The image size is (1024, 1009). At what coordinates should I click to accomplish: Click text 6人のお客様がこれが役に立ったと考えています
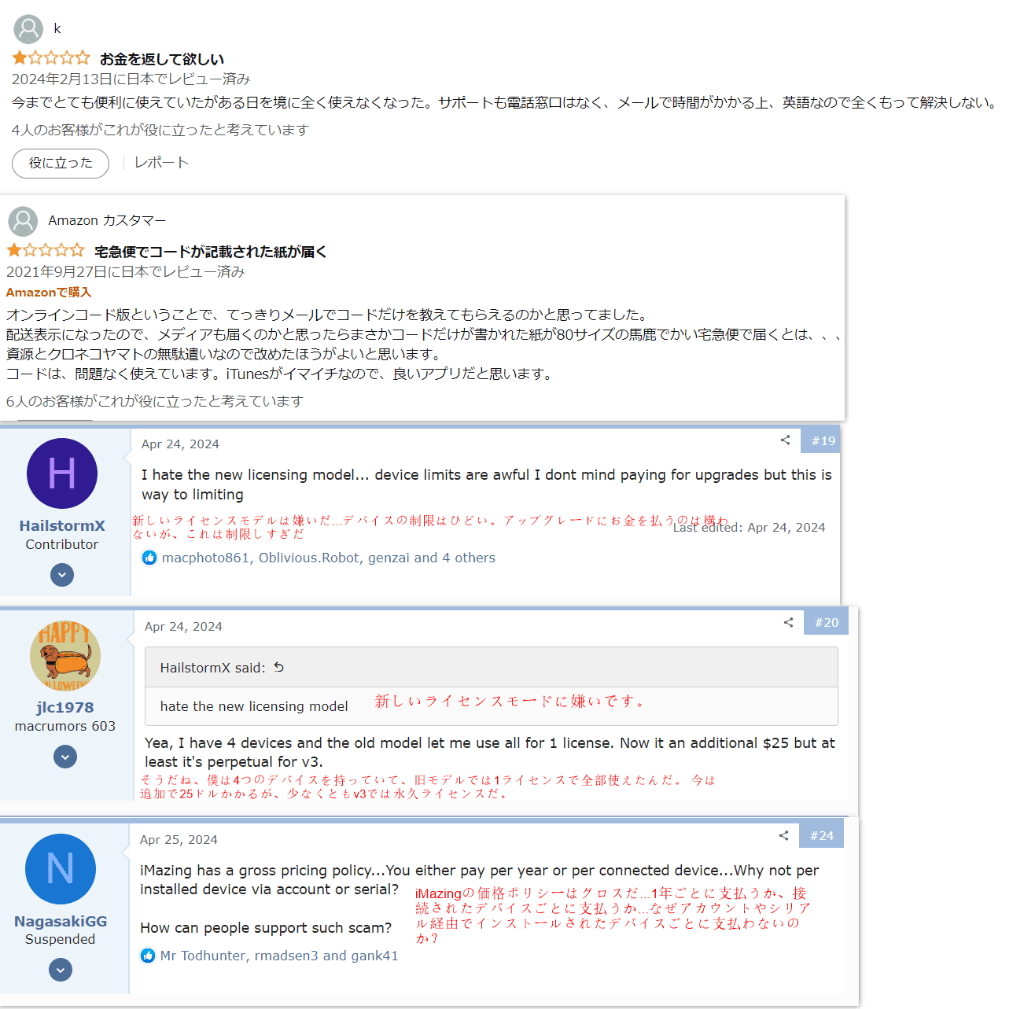[x=155, y=402]
